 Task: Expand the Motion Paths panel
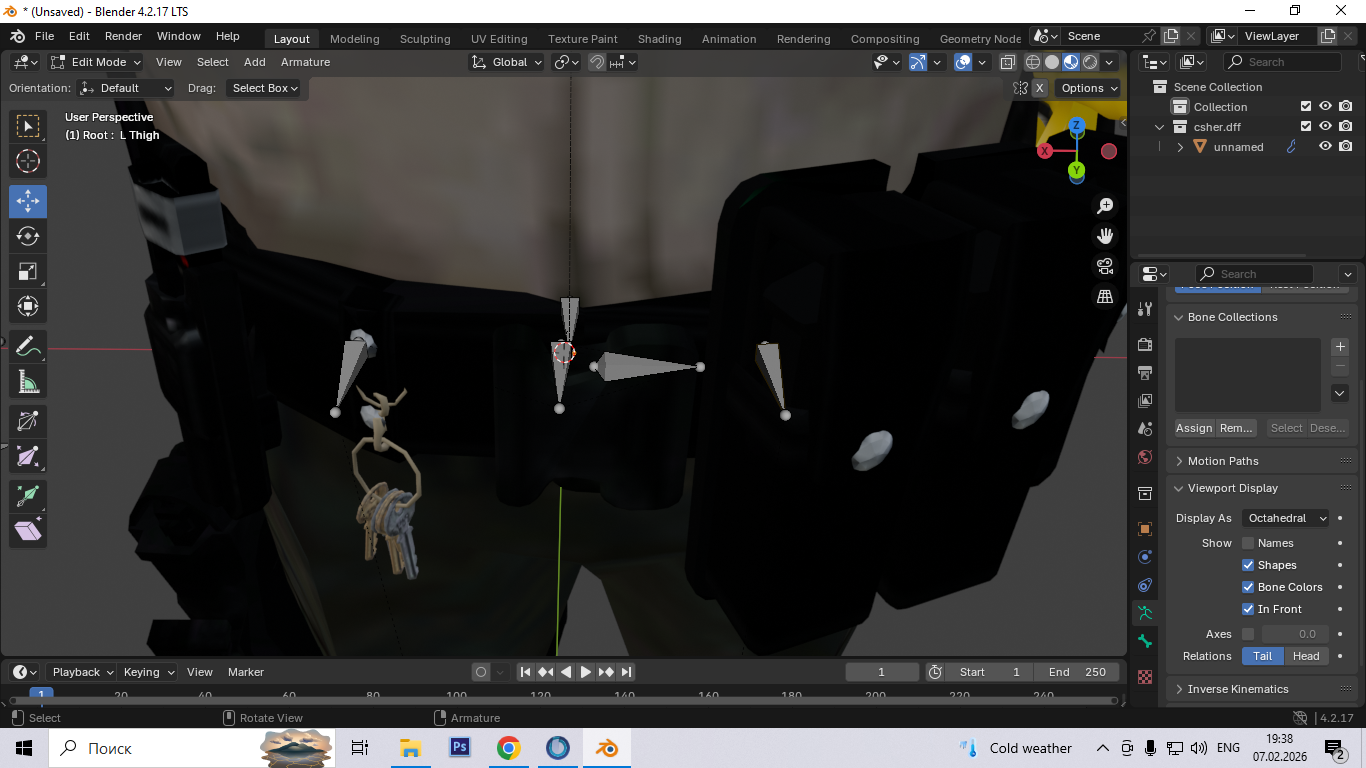point(1223,461)
